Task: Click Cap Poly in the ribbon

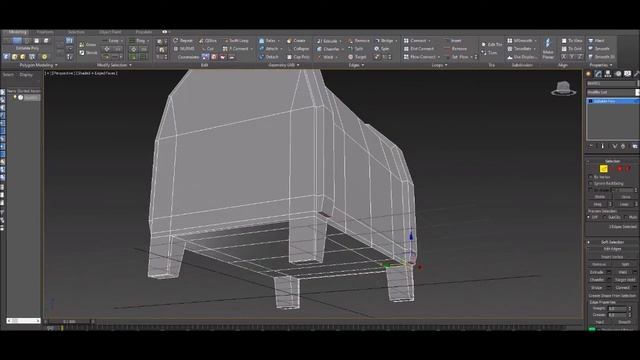Action: 298,57
